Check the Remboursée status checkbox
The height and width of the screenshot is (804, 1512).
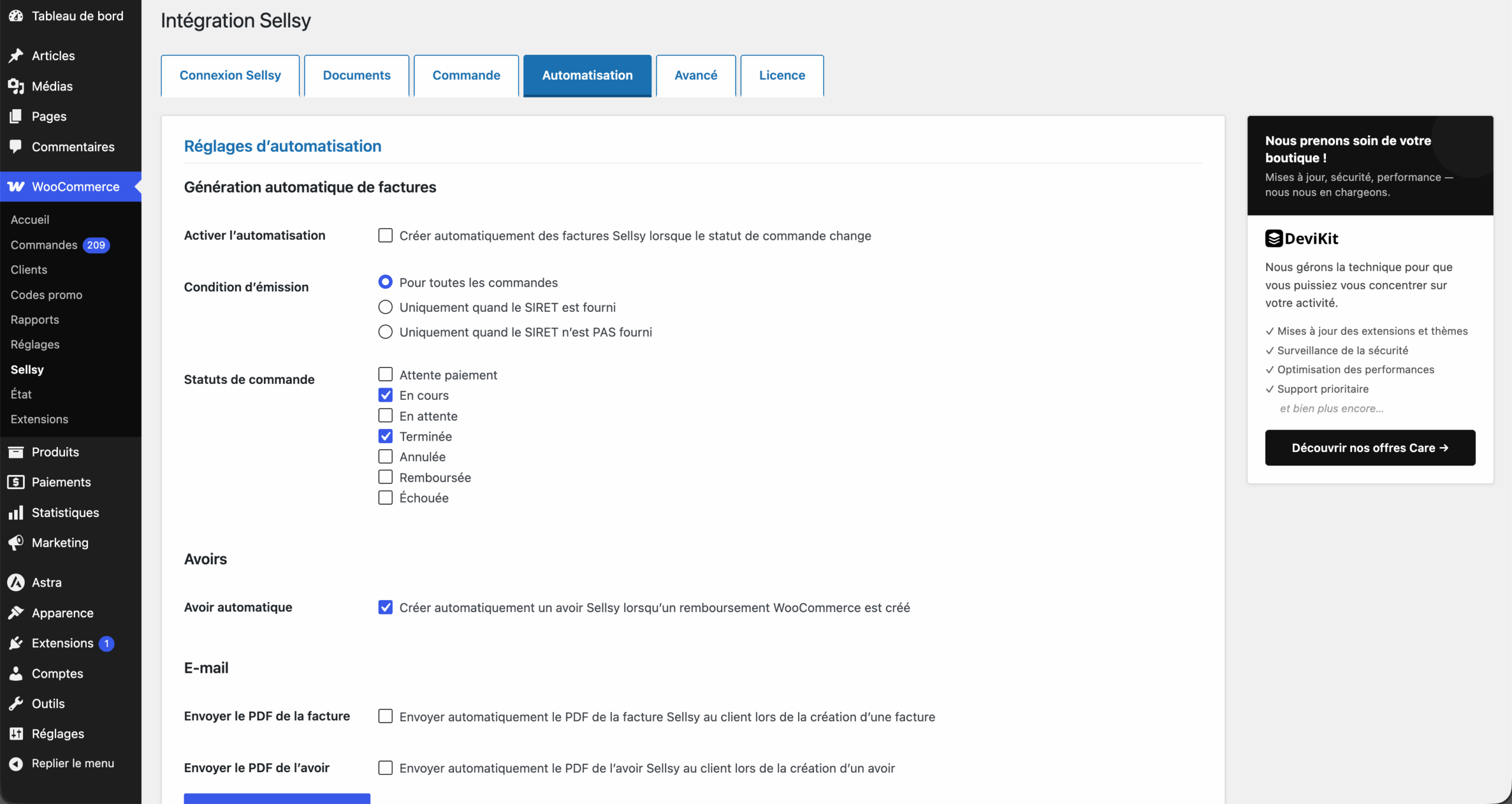click(385, 477)
